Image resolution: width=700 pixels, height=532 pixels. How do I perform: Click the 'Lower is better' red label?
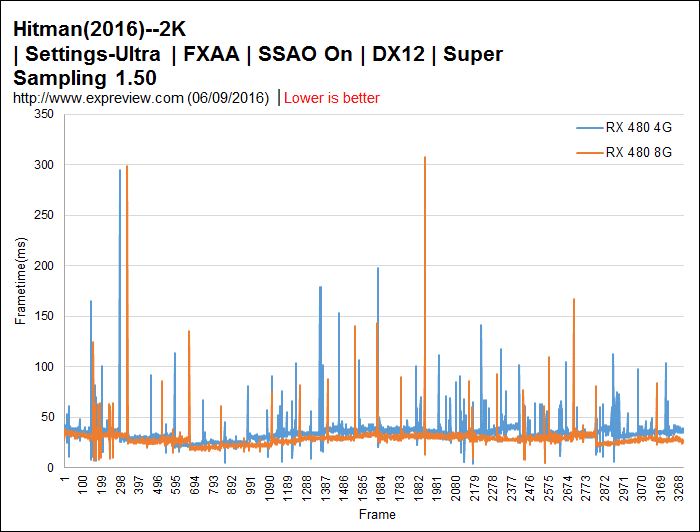coord(332,98)
